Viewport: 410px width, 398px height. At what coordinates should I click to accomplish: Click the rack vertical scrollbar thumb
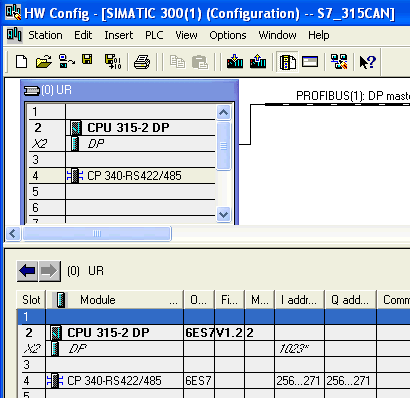tap(223, 146)
